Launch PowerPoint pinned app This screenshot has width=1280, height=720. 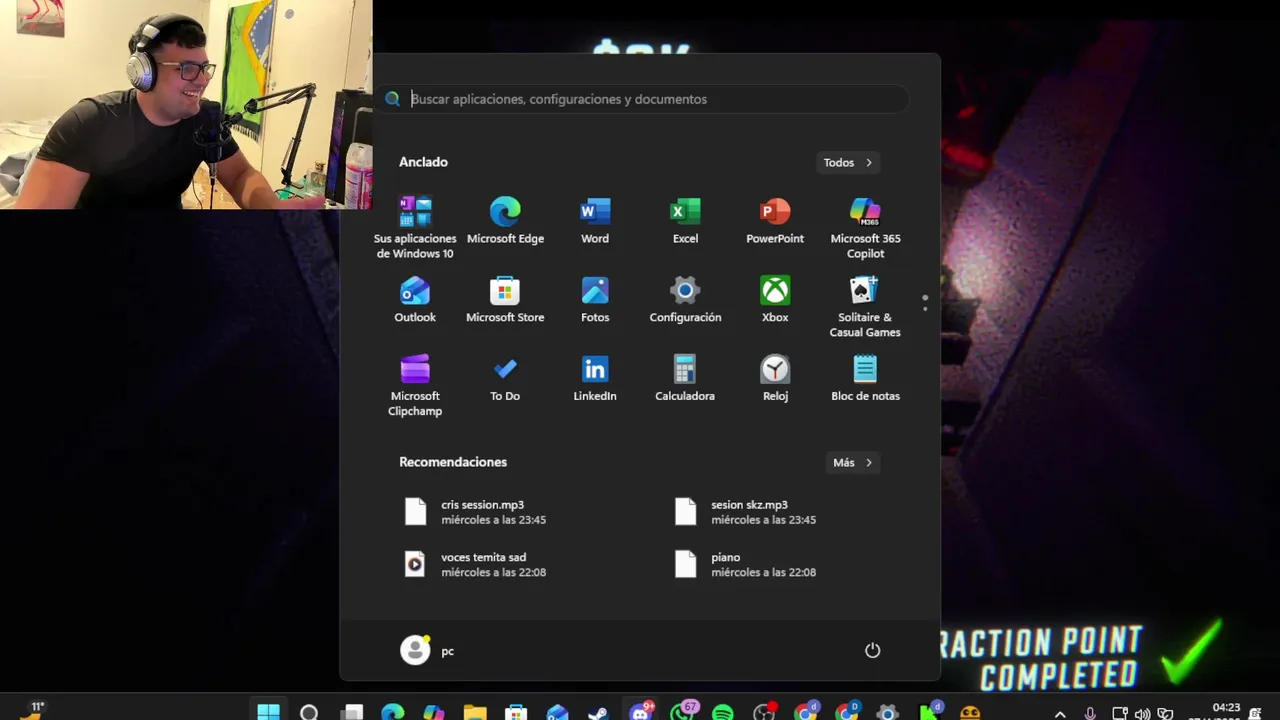tap(775, 221)
